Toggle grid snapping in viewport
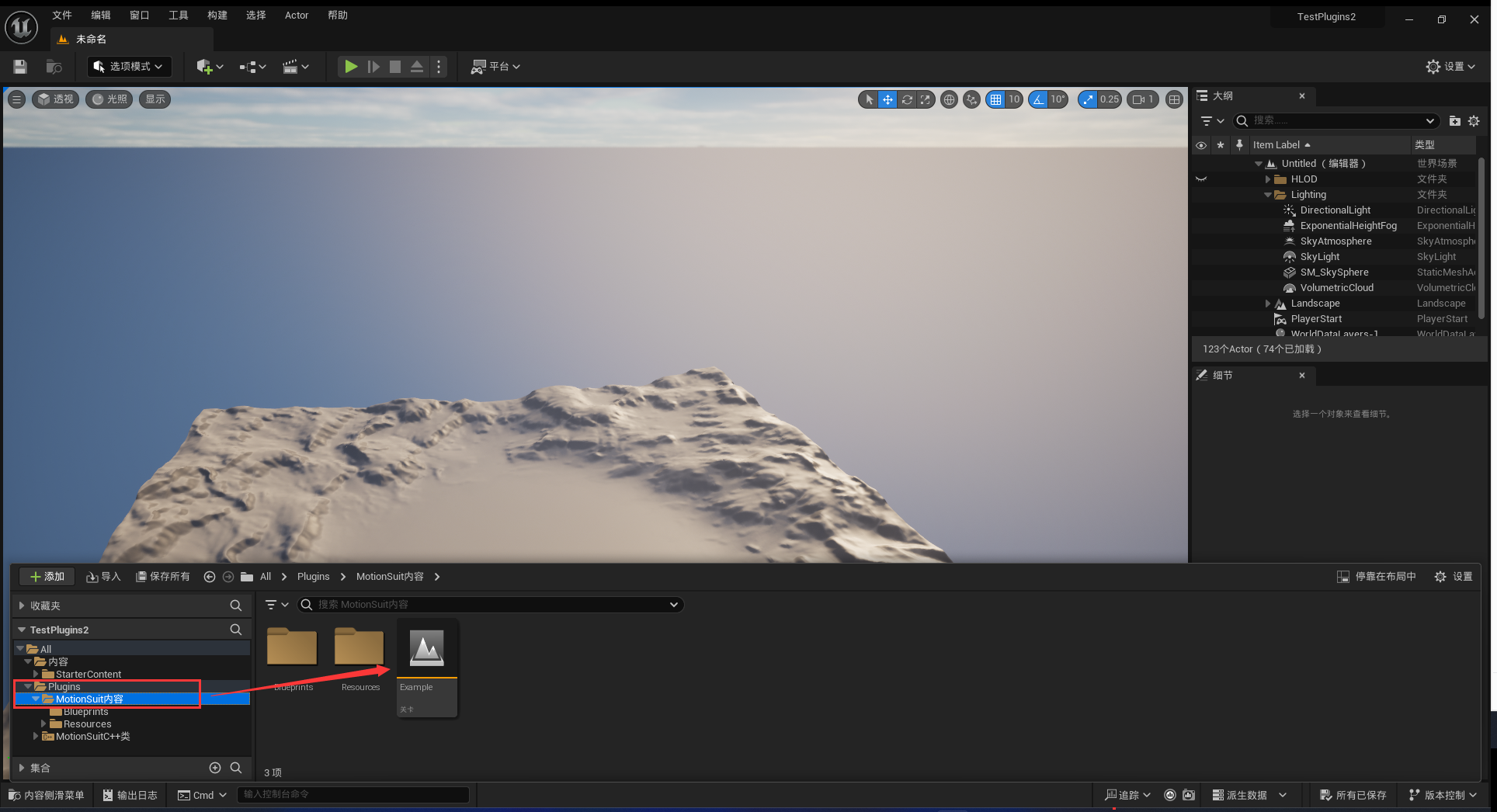This screenshot has height=812, width=1497. (x=995, y=99)
